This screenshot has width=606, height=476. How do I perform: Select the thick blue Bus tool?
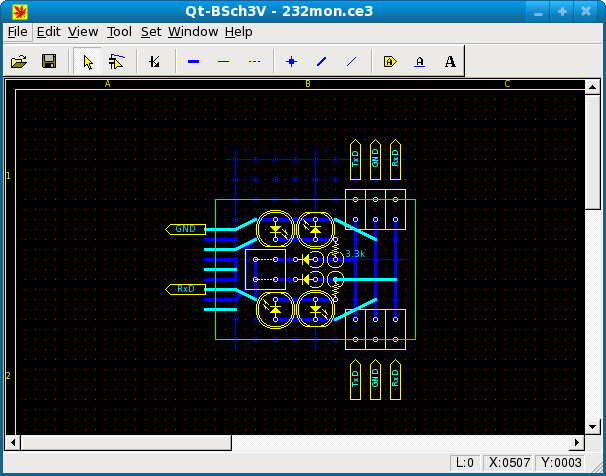tap(194, 62)
